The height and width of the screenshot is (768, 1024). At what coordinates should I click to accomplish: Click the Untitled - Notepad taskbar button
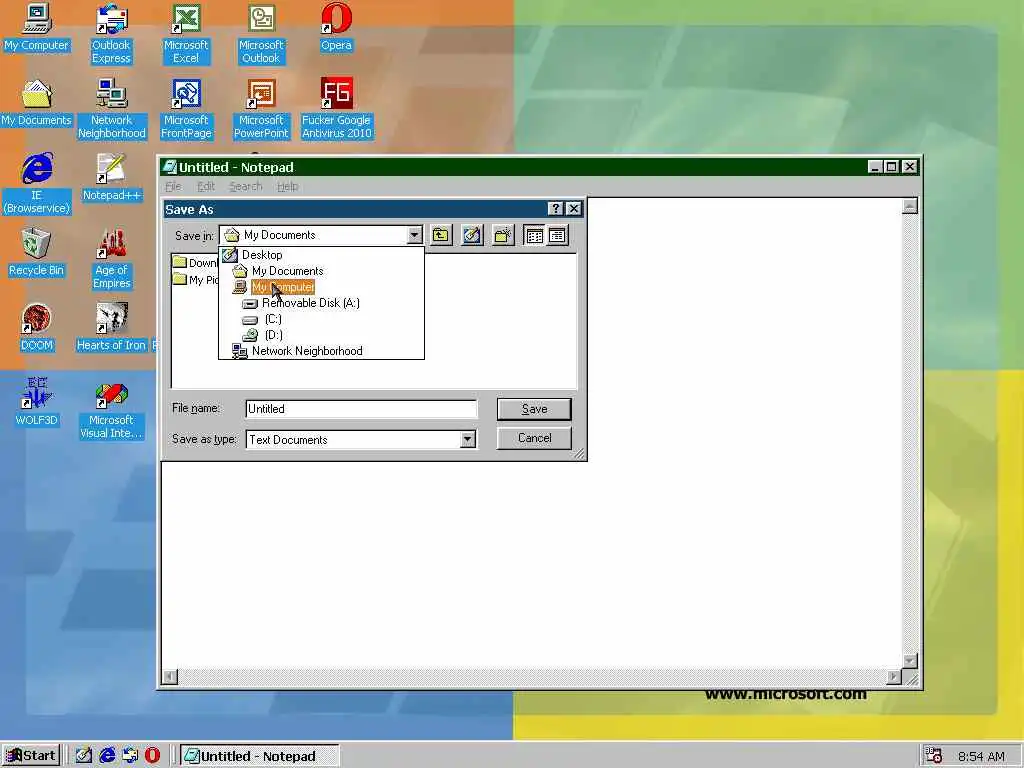pos(259,756)
